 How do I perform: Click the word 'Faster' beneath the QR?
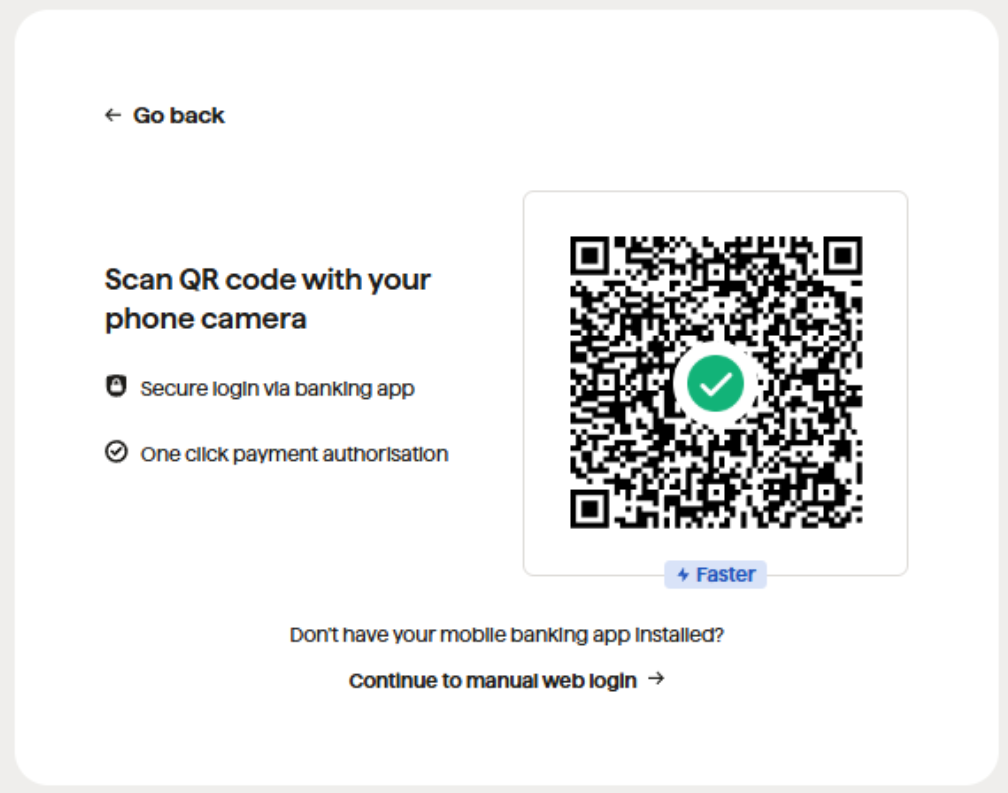pos(726,575)
